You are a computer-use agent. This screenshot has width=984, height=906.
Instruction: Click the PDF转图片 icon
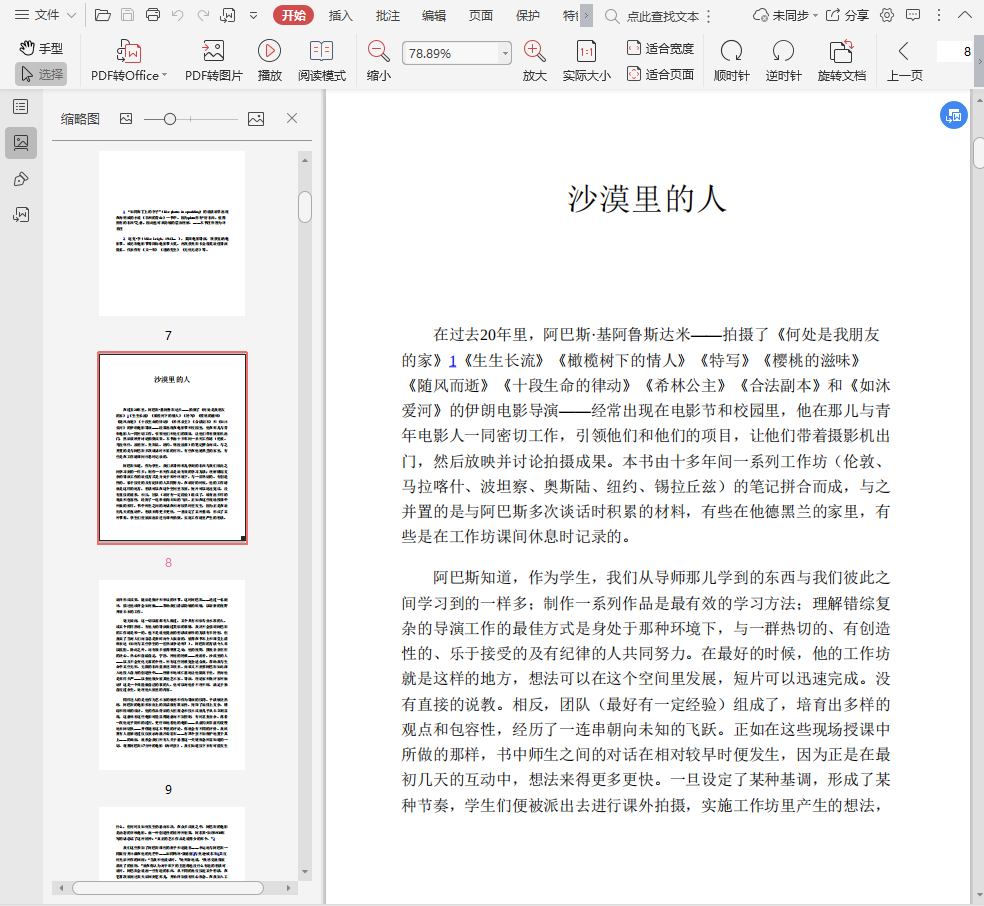point(213,52)
